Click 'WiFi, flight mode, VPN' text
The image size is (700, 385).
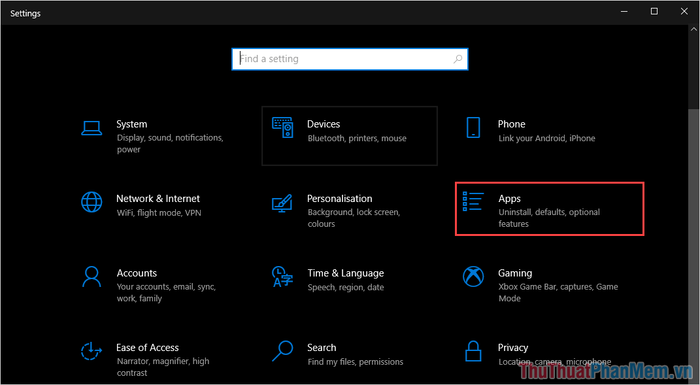159,213
